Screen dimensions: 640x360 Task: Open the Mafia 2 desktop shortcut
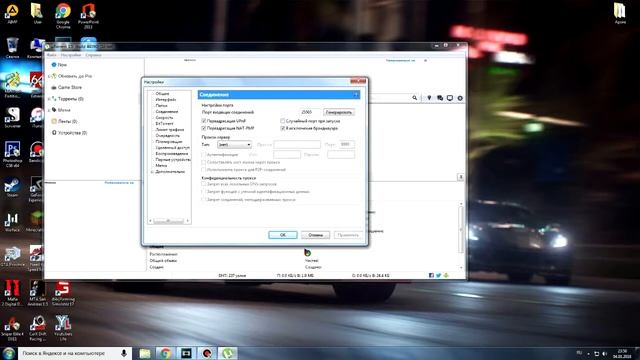pos(12,293)
